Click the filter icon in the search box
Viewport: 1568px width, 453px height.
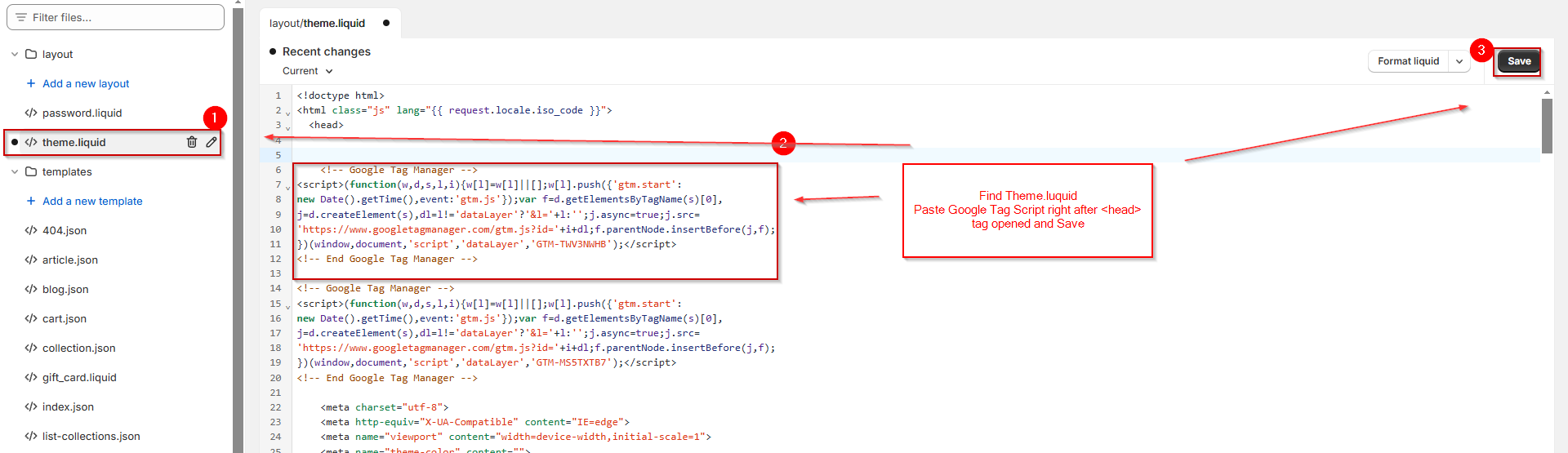click(21, 17)
